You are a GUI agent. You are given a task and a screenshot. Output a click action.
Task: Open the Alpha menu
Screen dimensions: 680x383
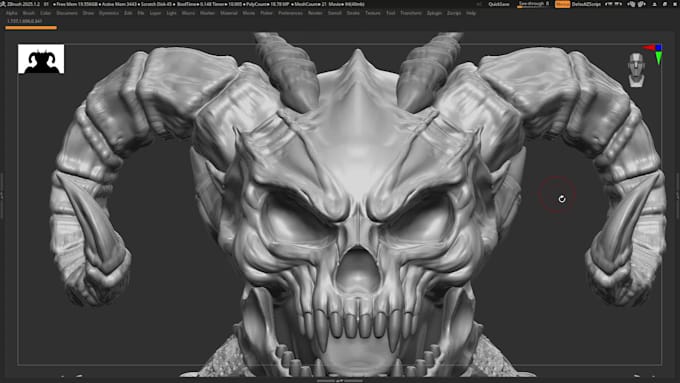pyautogui.click(x=12, y=13)
